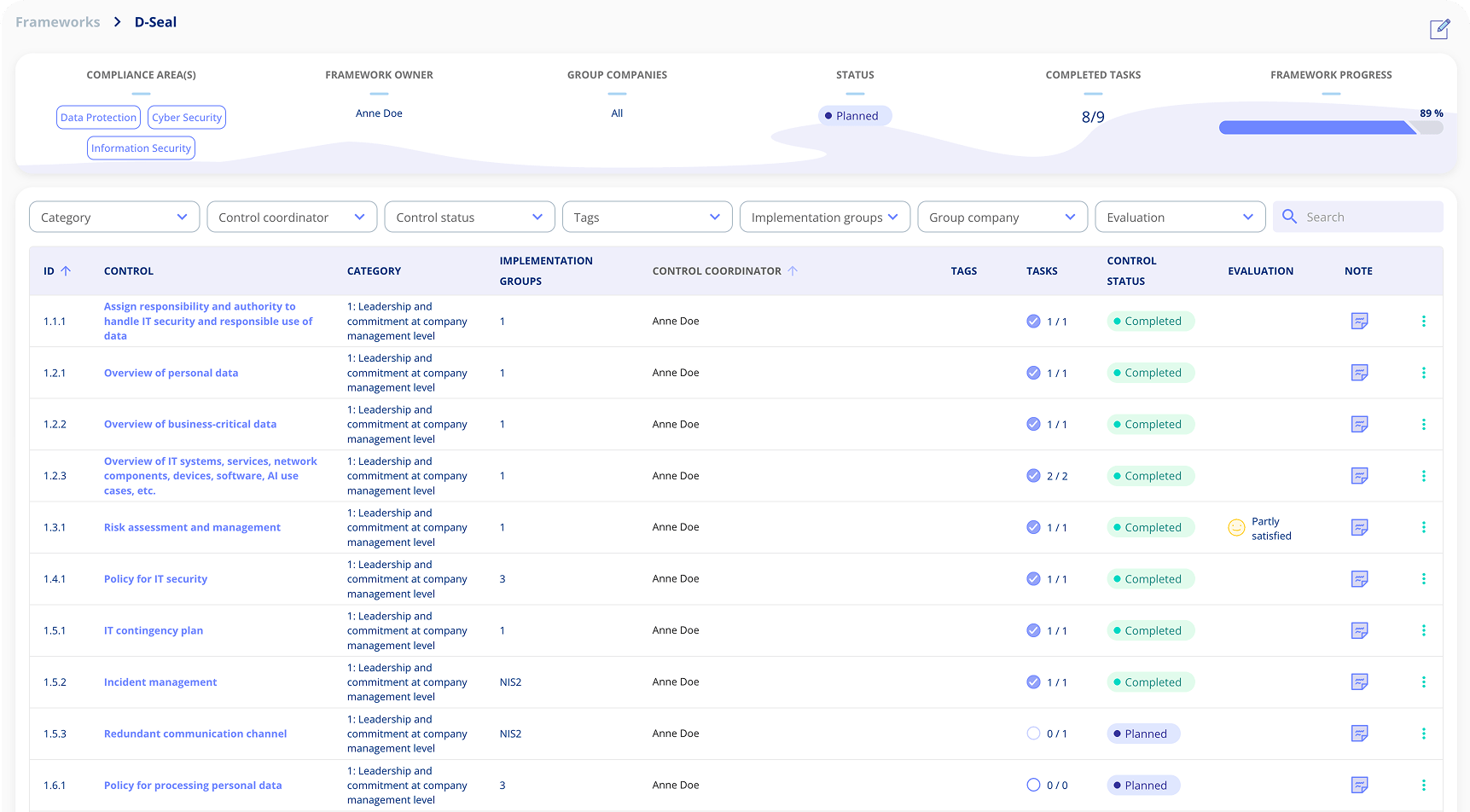Open the note icon on Incident management row

pyautogui.click(x=1359, y=681)
